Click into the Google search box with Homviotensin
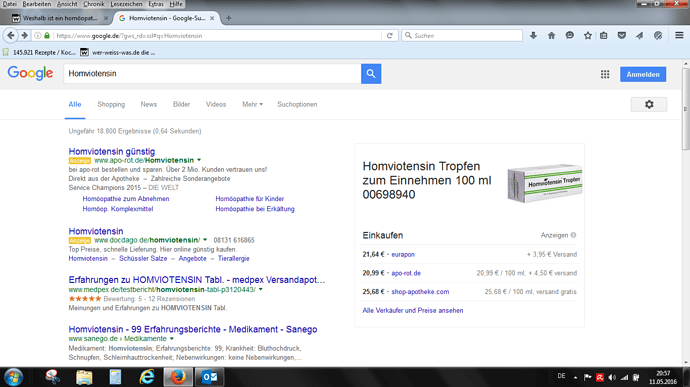This screenshot has width=690, height=387. point(213,74)
